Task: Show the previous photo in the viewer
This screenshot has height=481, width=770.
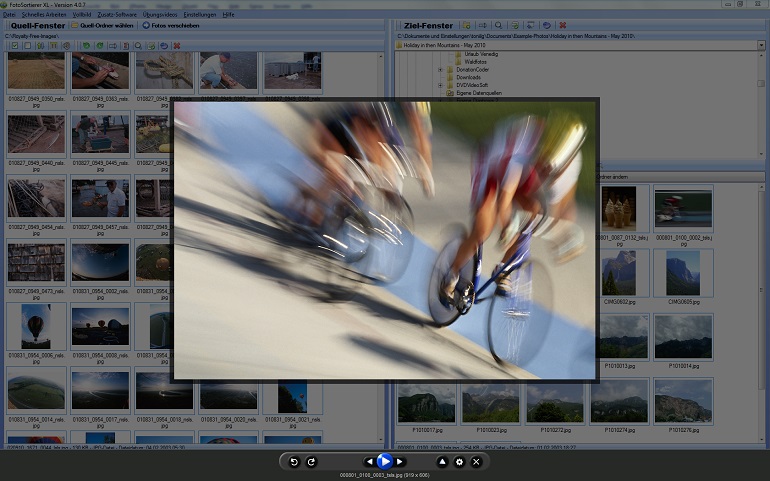Action: coord(370,462)
